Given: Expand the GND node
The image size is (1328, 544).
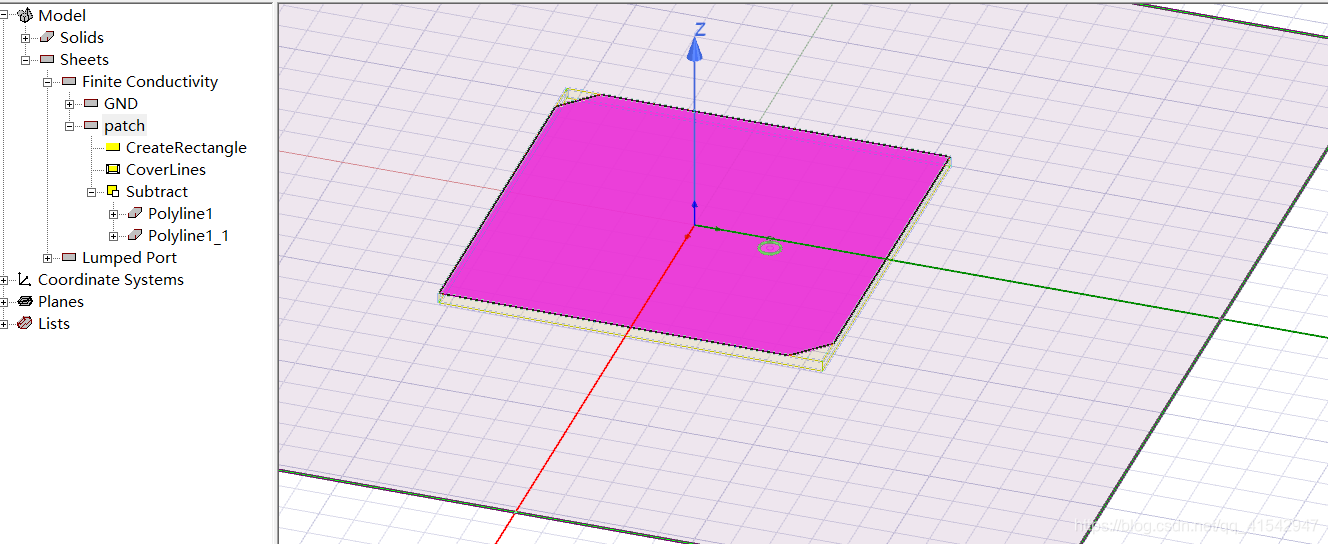Looking at the screenshot, I should point(69,103).
